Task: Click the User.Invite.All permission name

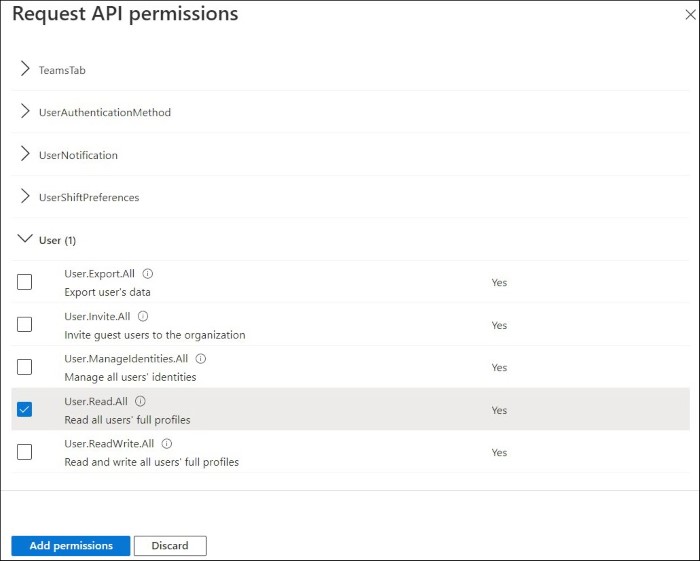Action: 97,316
